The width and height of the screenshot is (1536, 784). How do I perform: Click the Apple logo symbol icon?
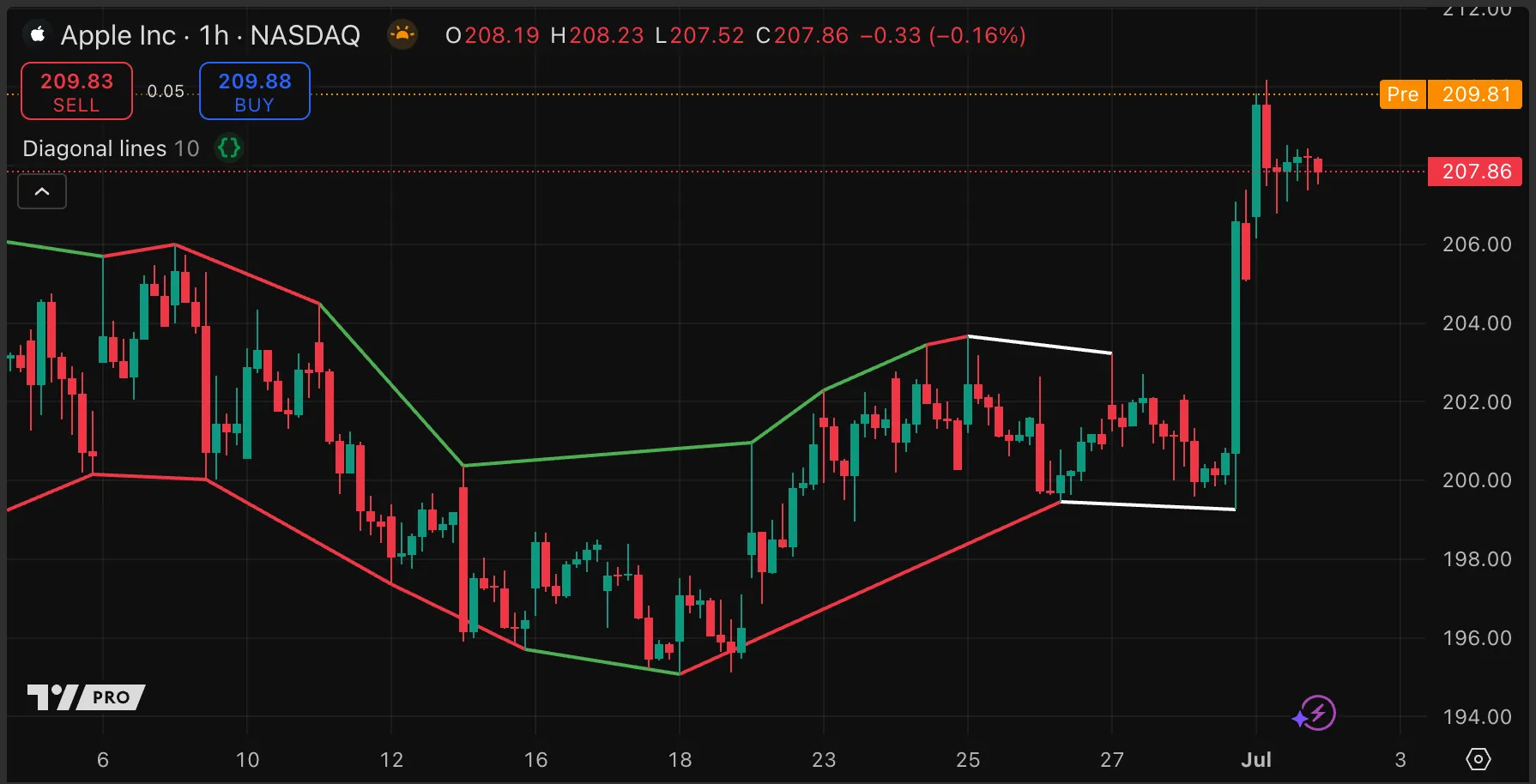point(37,34)
